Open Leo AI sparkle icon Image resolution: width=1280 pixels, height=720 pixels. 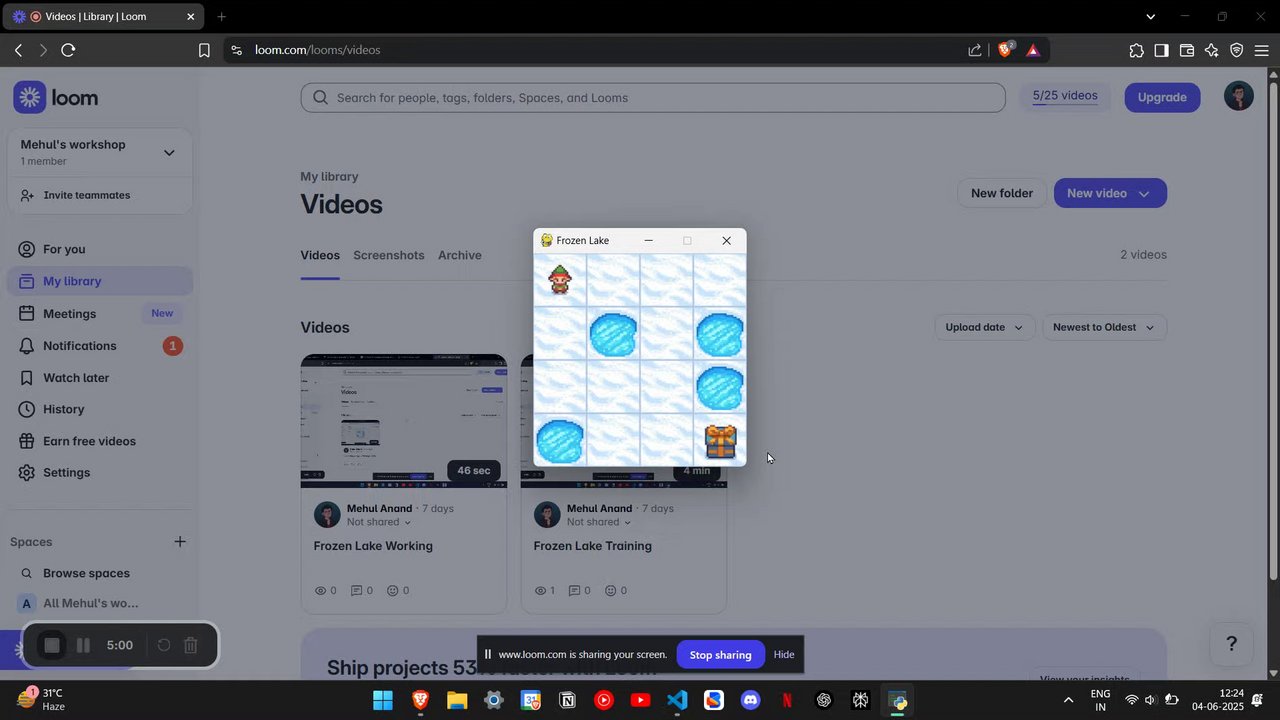pos(1212,50)
